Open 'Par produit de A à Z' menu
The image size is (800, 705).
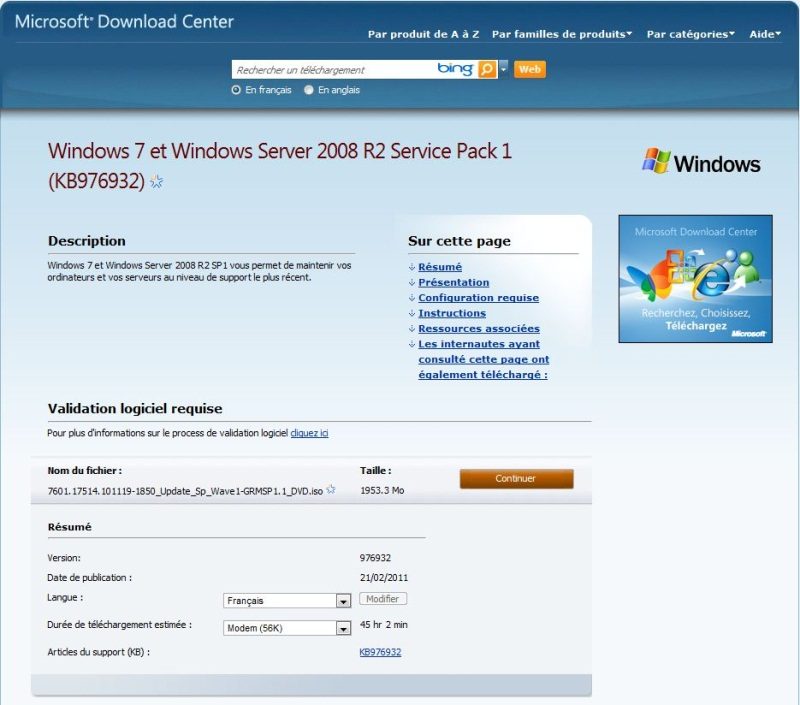423,34
